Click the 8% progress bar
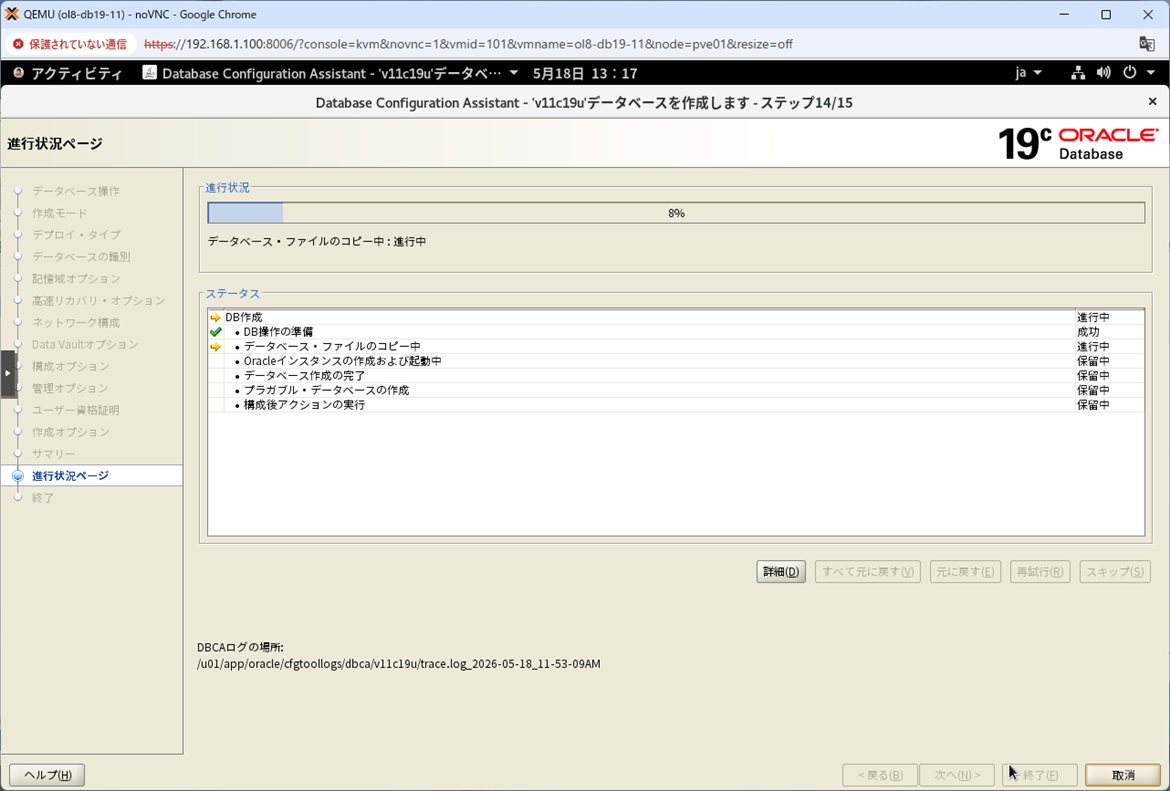1170x791 pixels. 676,213
